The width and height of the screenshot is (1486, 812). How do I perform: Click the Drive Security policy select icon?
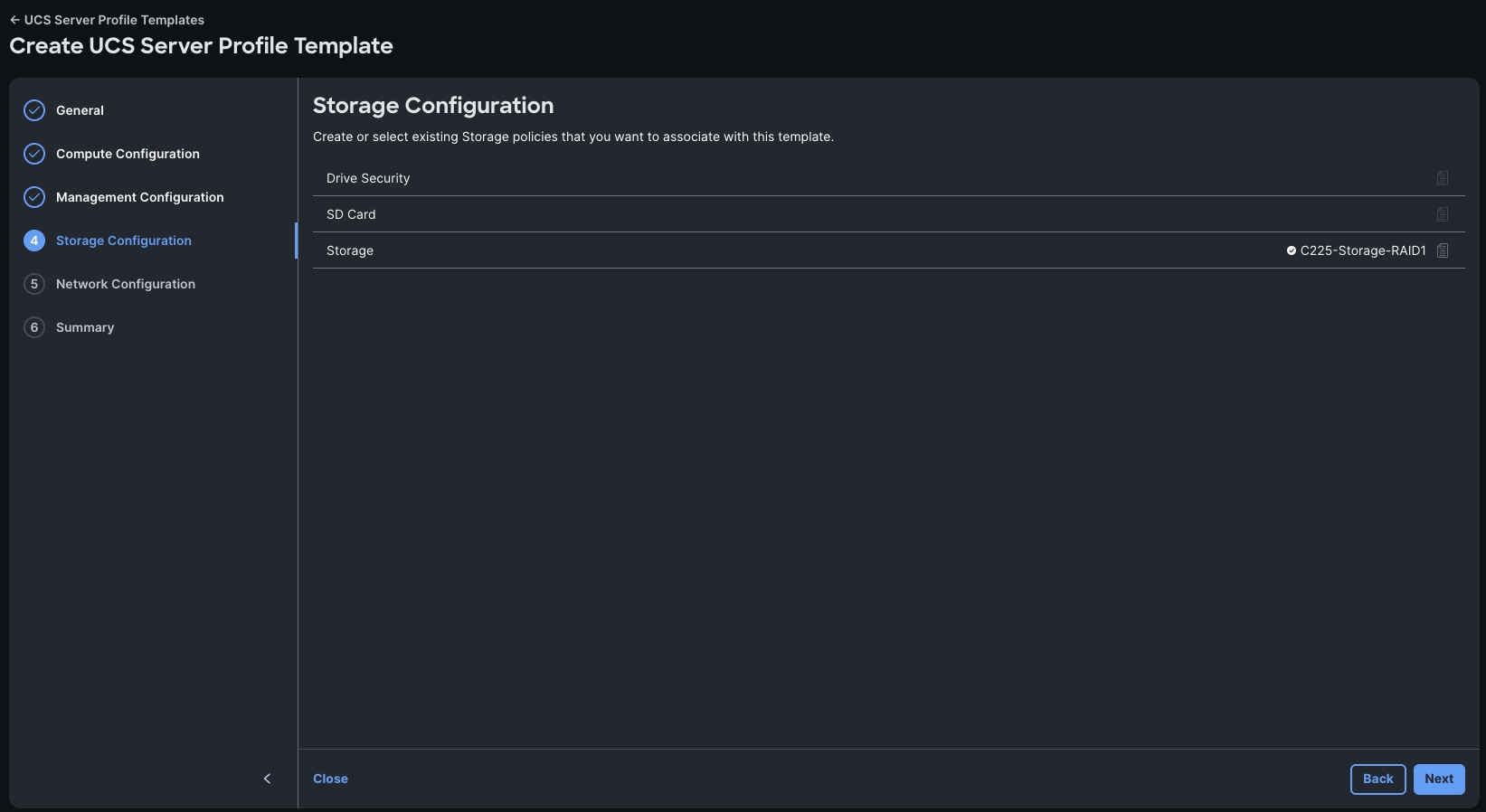pos(1443,178)
